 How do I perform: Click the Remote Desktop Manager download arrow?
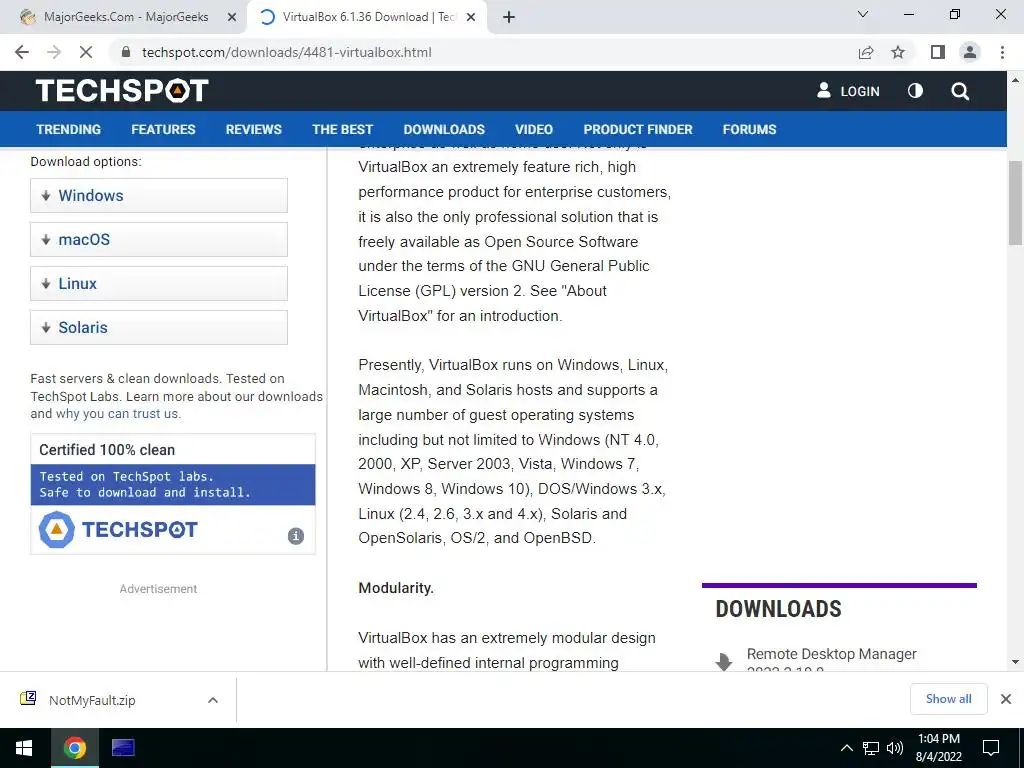click(724, 662)
